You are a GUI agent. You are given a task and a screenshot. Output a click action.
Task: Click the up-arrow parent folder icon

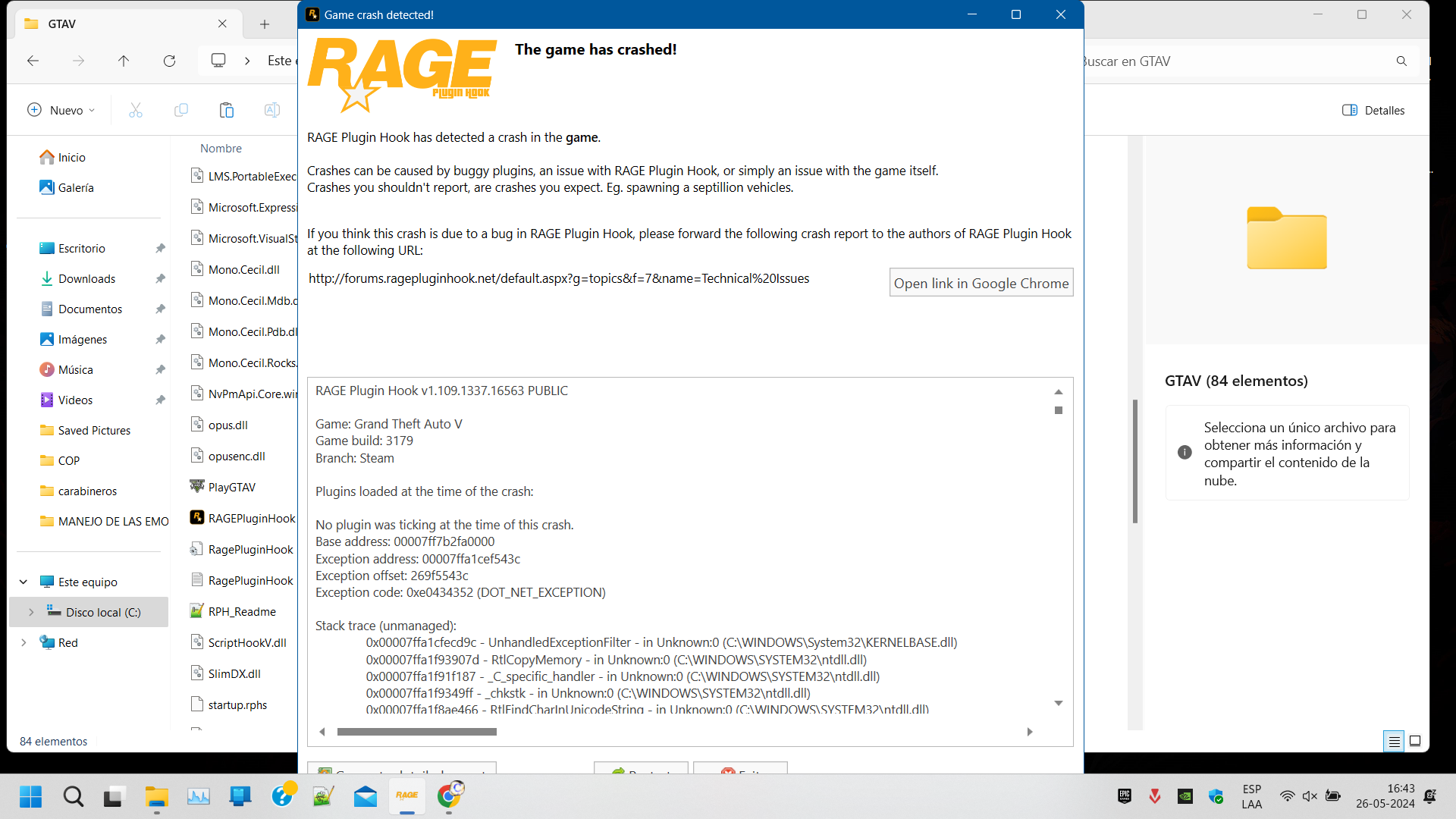tap(124, 61)
